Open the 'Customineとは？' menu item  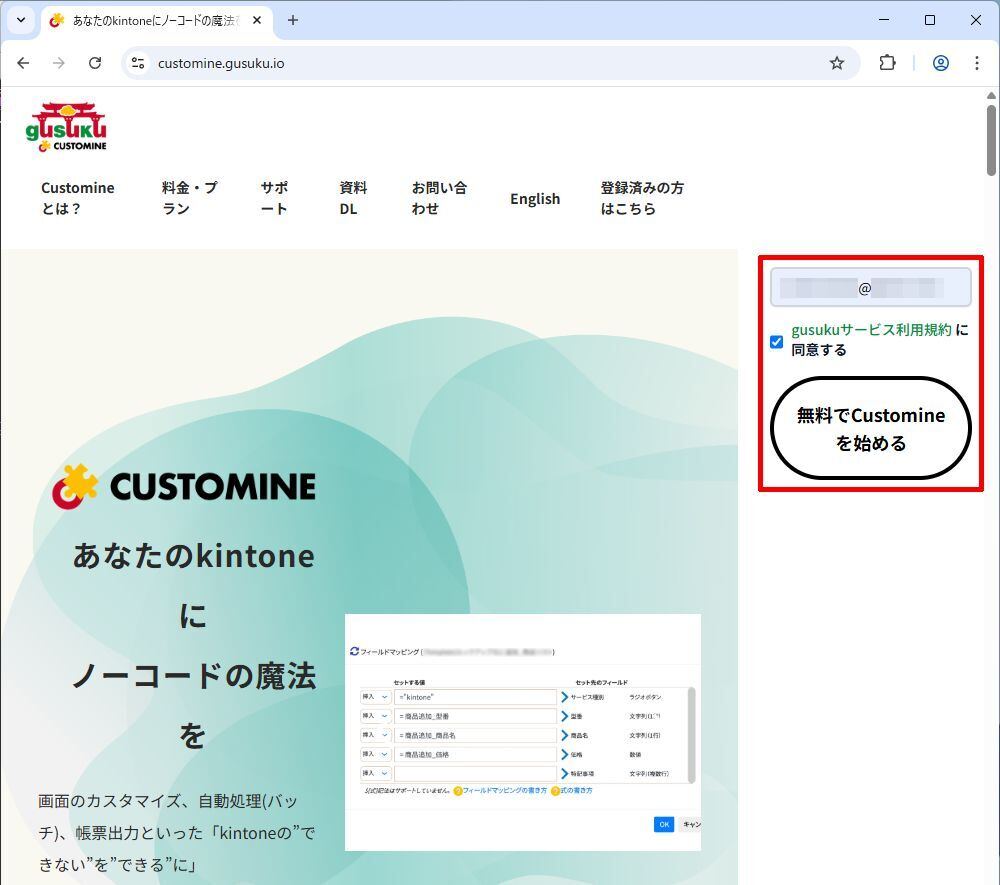[x=78, y=198]
